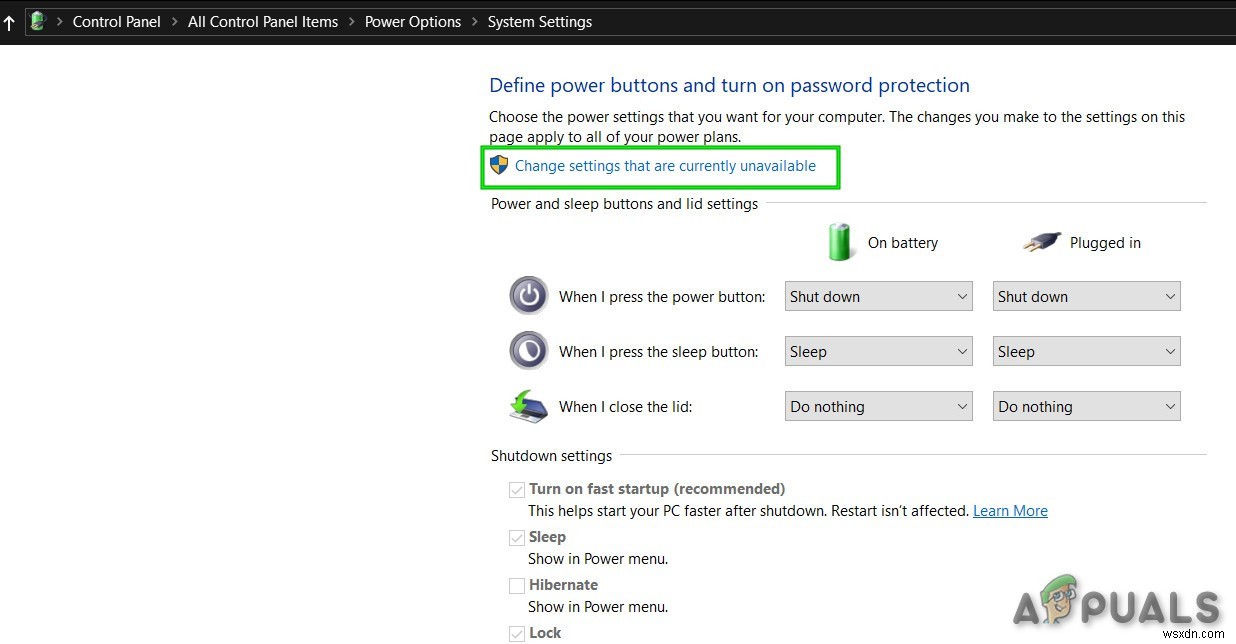
Task: Click the Power Options battery icon in address bar
Action: (38, 21)
